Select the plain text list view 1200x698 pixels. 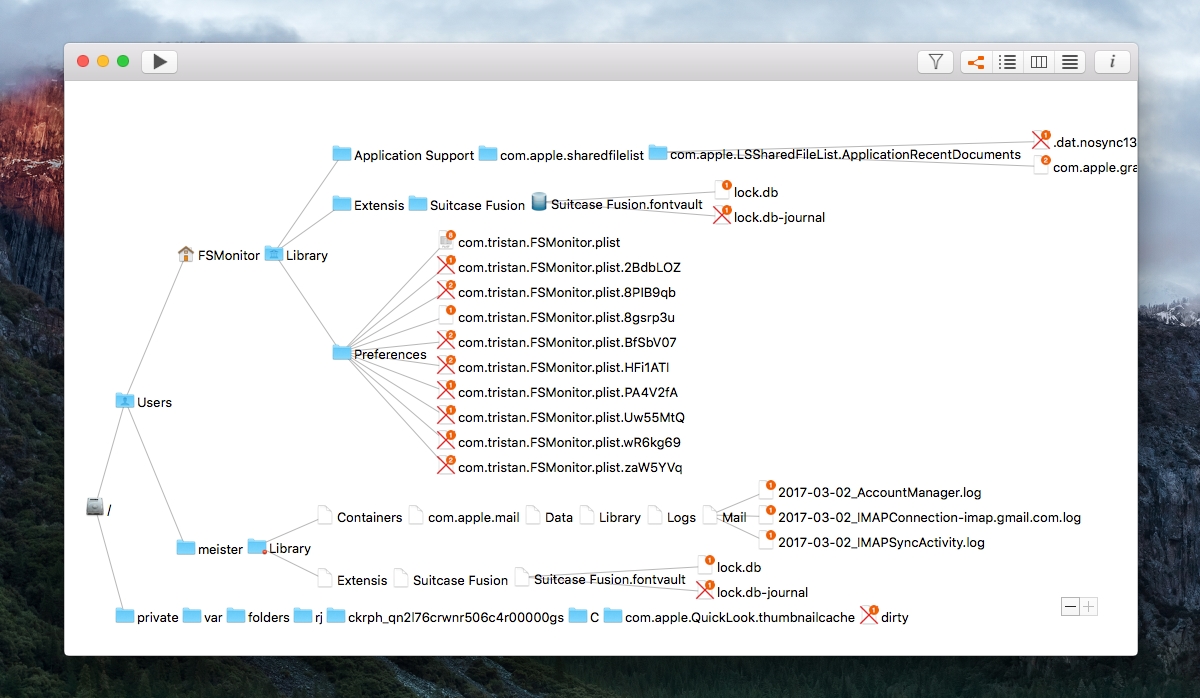pyautogui.click(x=1070, y=62)
